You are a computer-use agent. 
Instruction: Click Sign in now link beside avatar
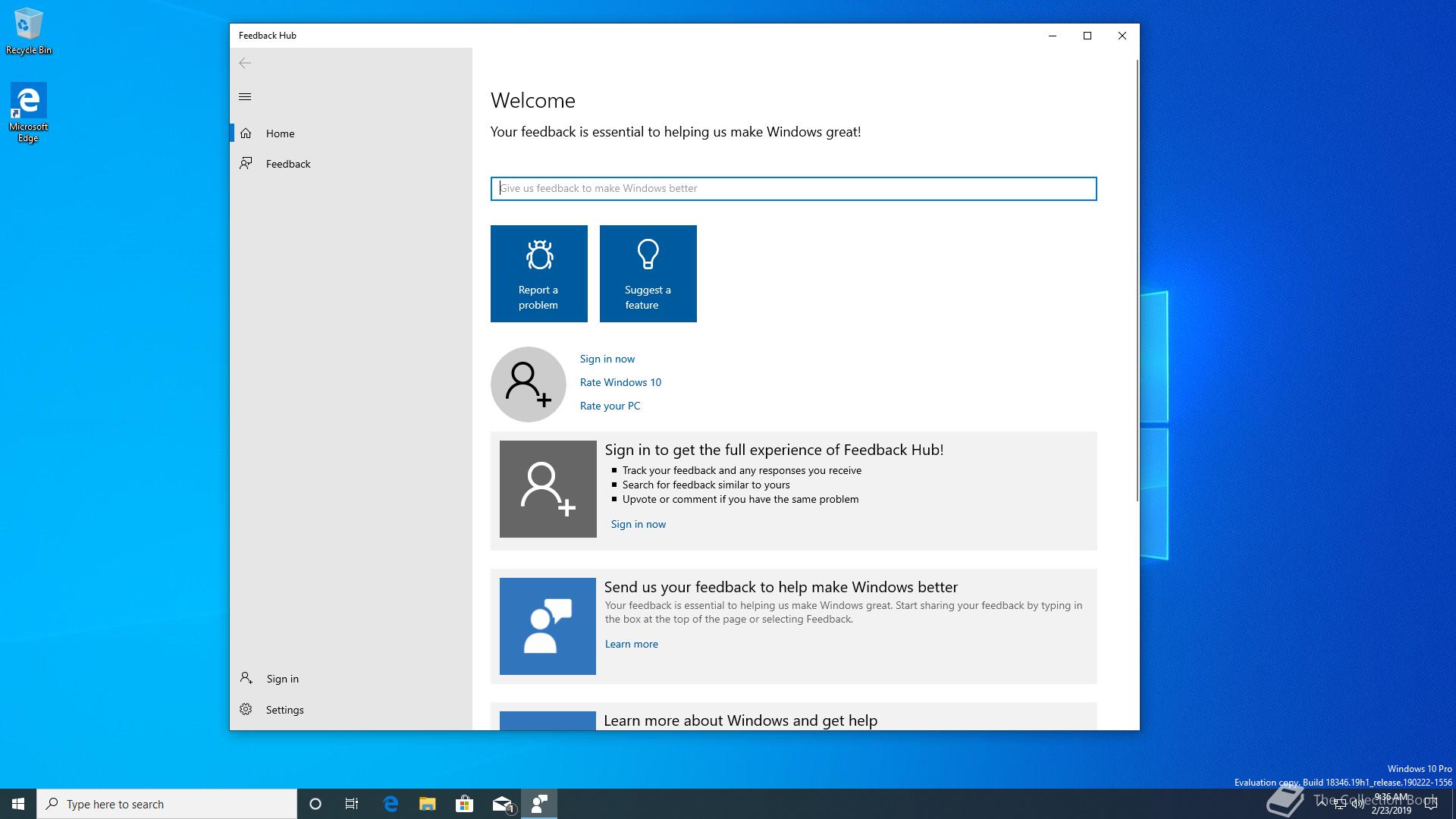pyautogui.click(x=607, y=359)
